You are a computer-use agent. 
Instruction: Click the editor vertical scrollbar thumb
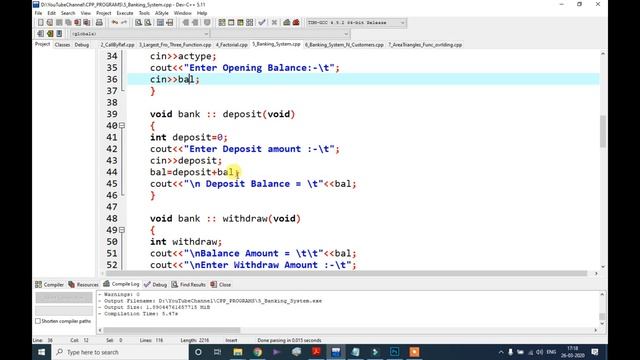click(x=603, y=131)
